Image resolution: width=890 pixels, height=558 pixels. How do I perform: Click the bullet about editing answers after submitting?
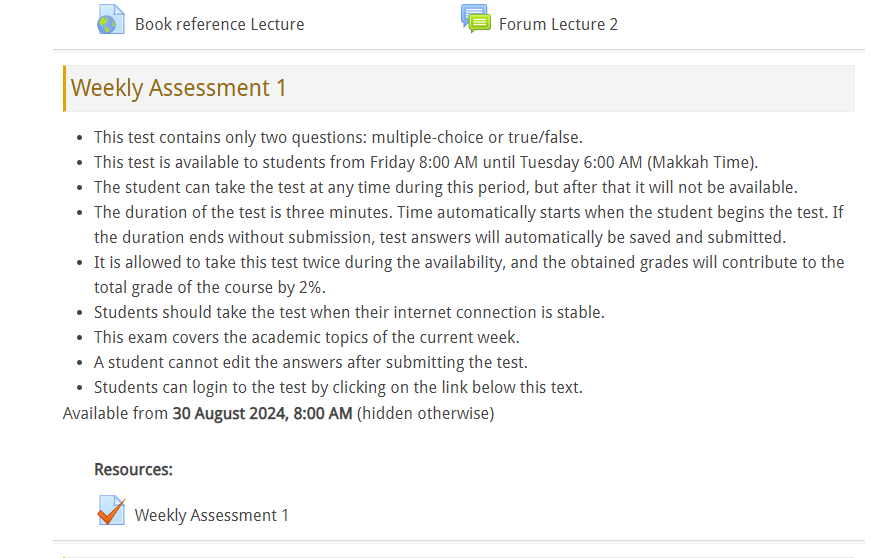coord(310,362)
